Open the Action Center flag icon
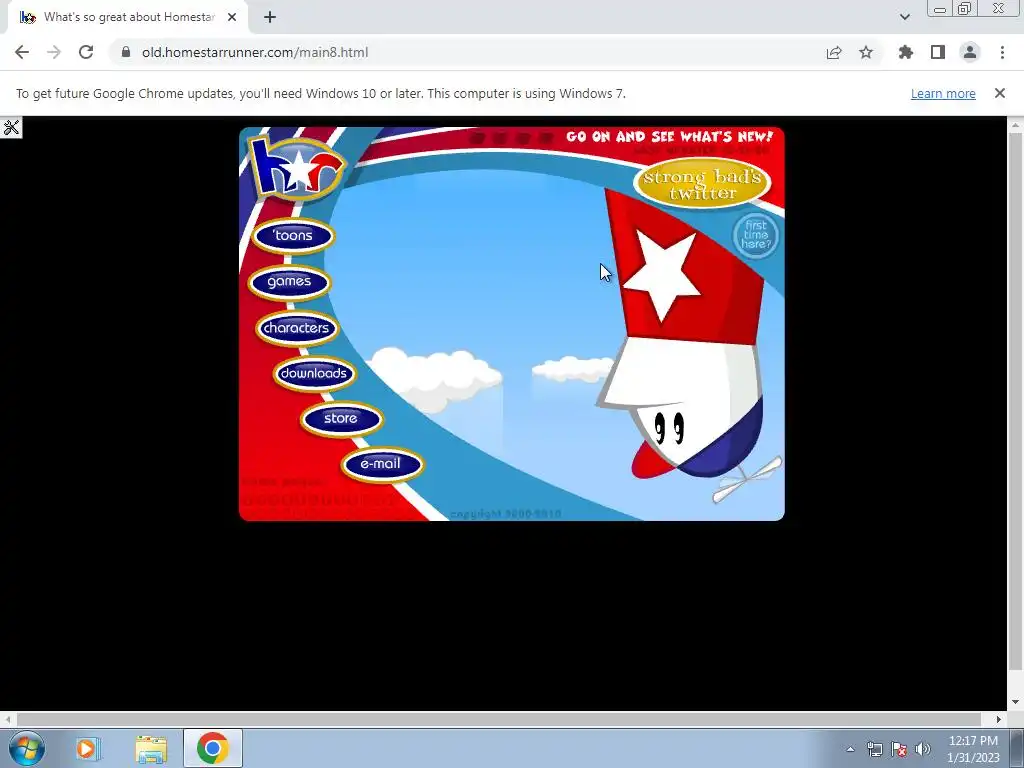1024x768 pixels. [x=899, y=749]
